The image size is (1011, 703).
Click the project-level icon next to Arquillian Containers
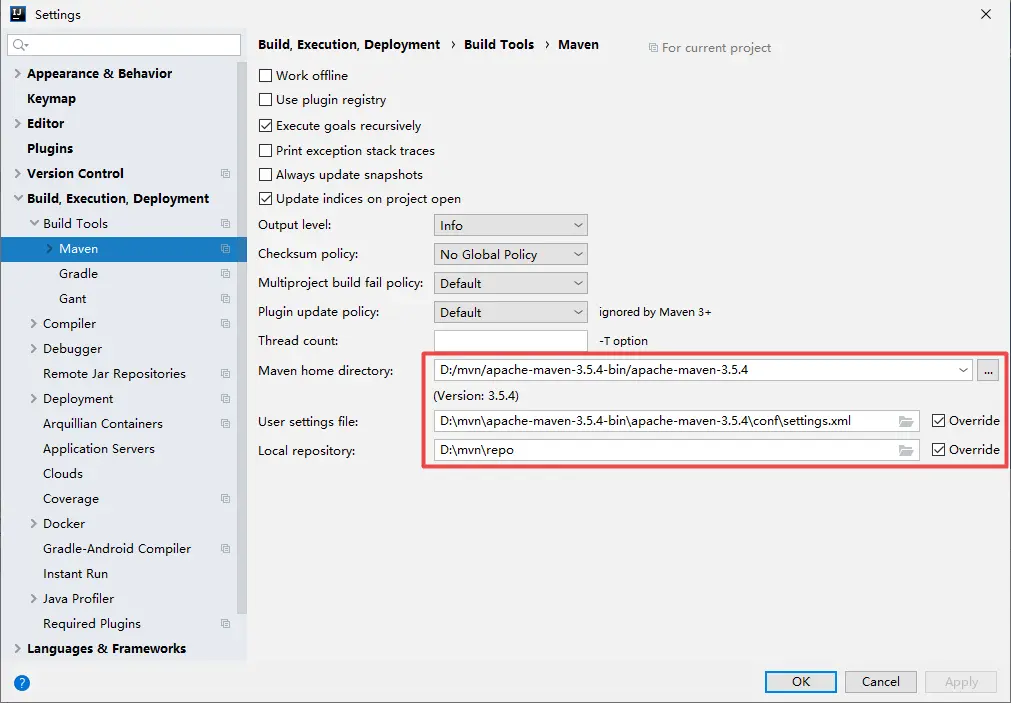225,423
